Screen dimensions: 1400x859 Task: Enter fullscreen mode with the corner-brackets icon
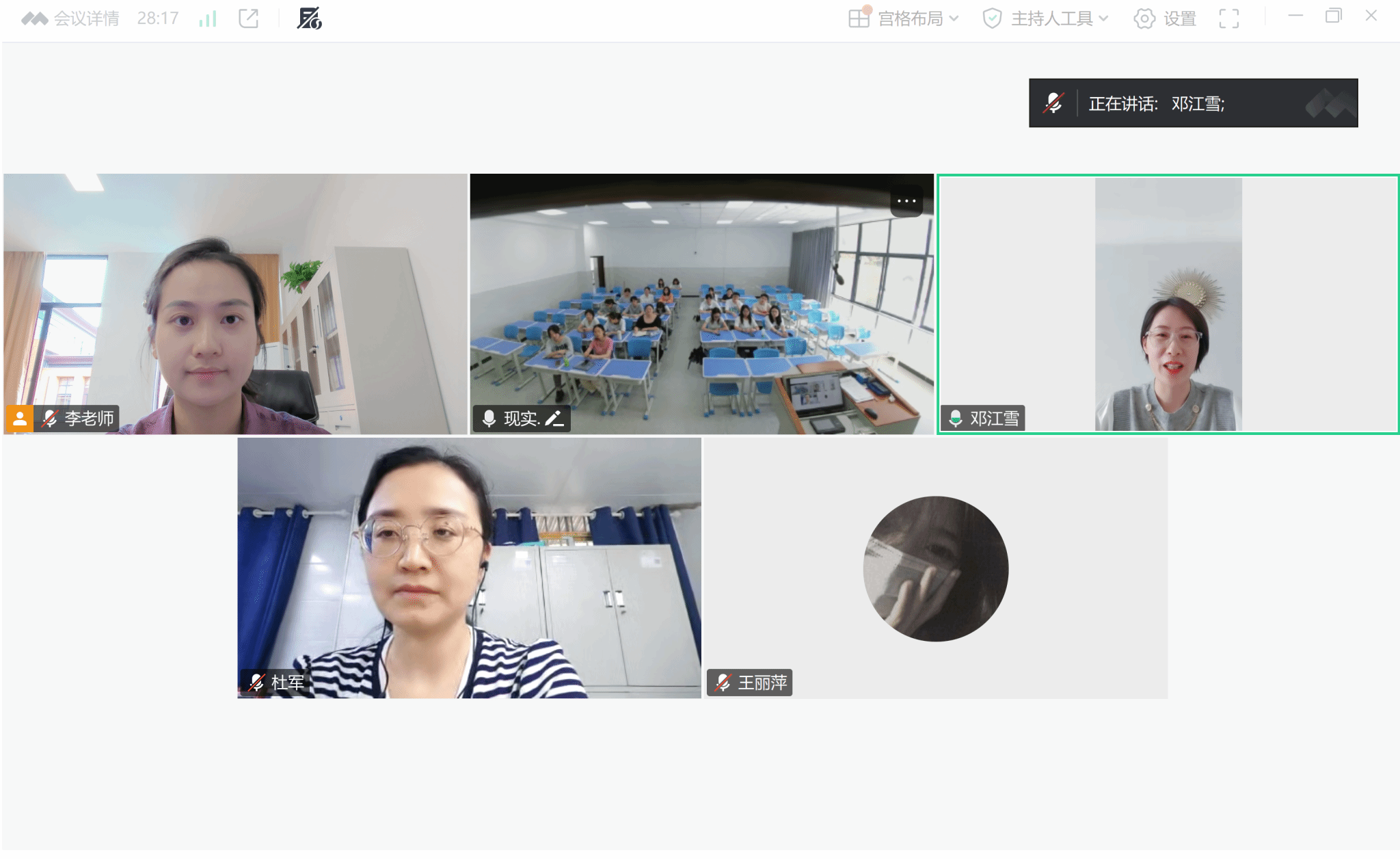tap(1228, 18)
